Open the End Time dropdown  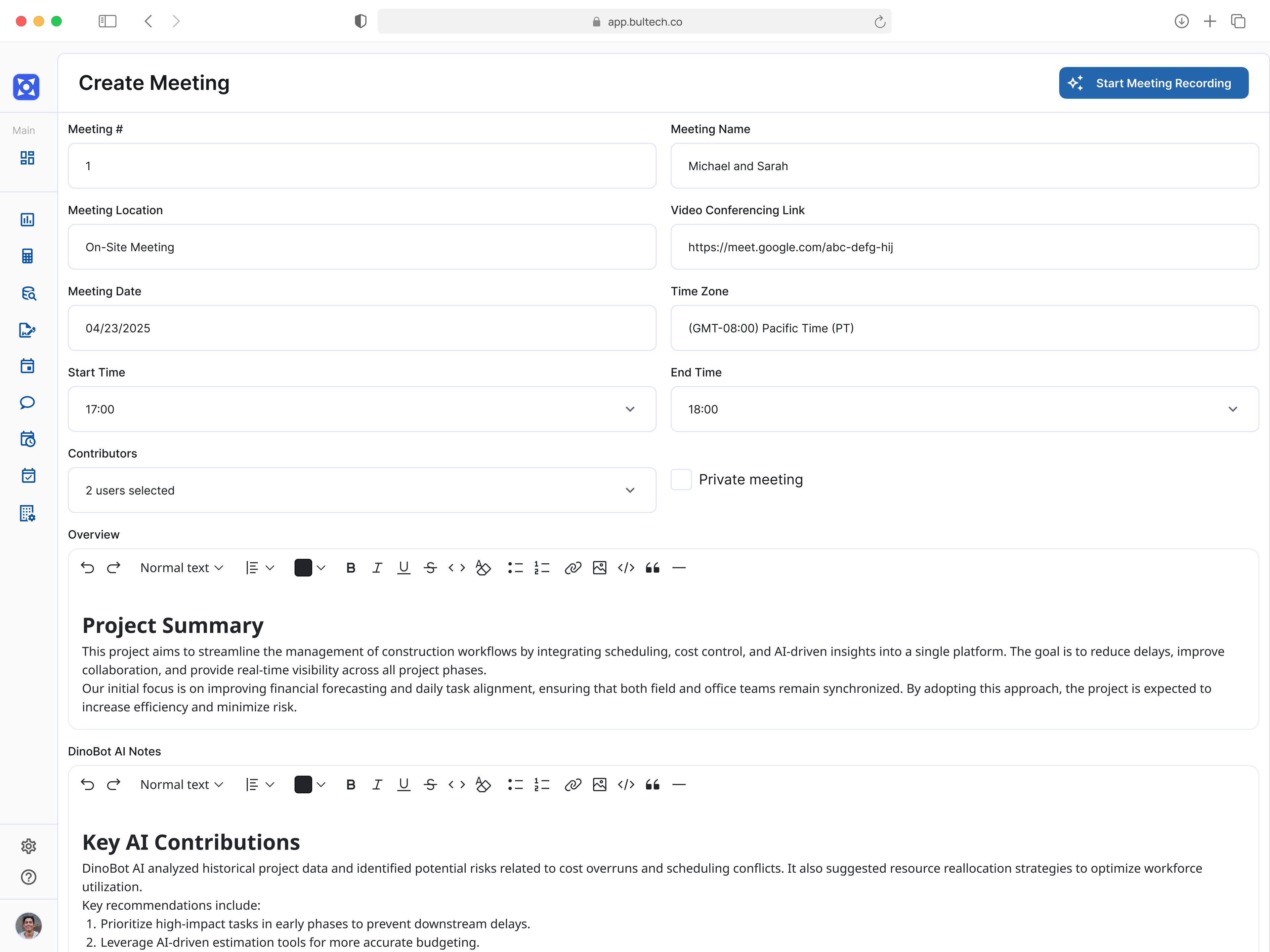(x=964, y=409)
